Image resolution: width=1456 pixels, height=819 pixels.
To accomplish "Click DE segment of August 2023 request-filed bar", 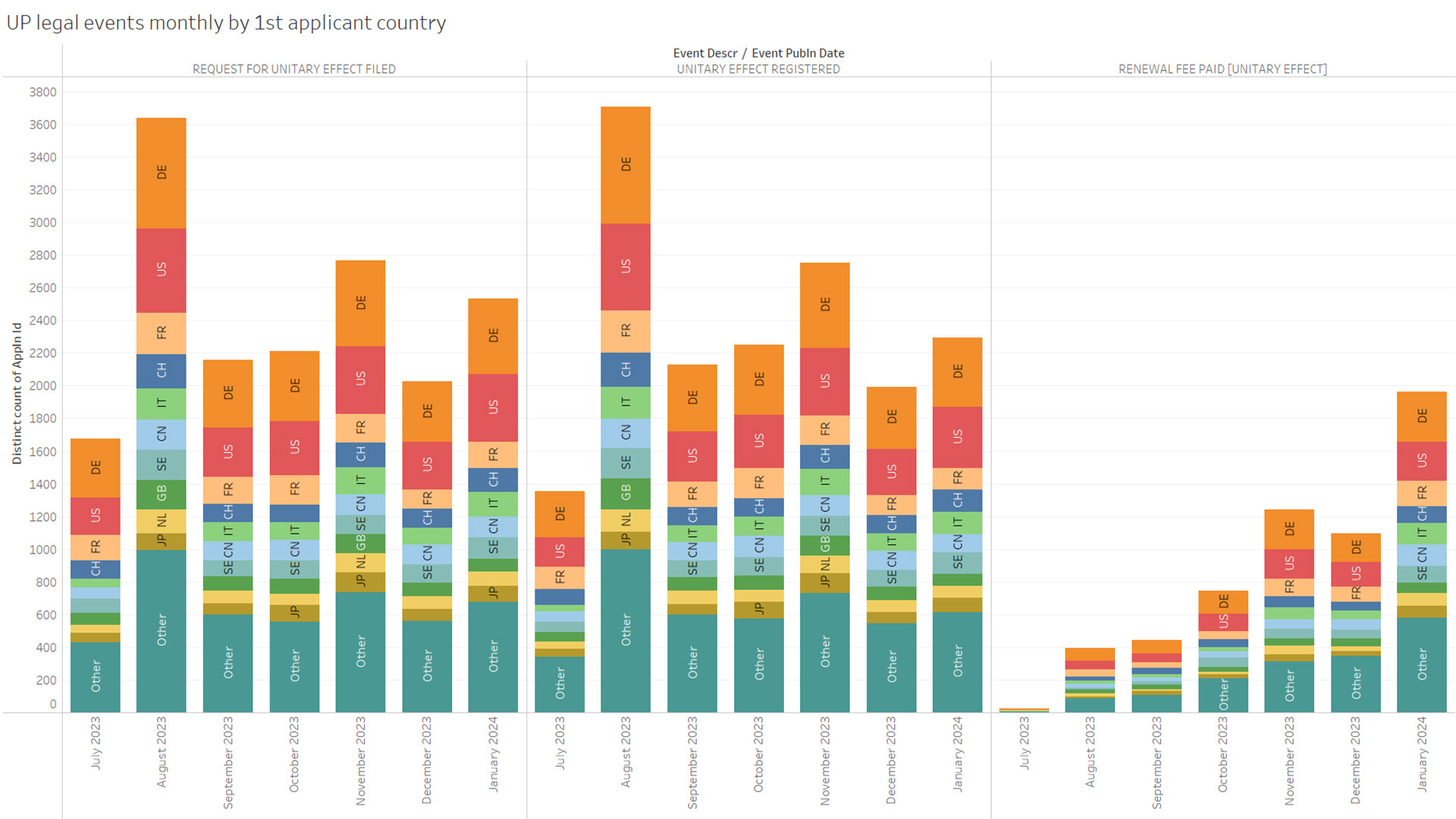I will (x=161, y=173).
